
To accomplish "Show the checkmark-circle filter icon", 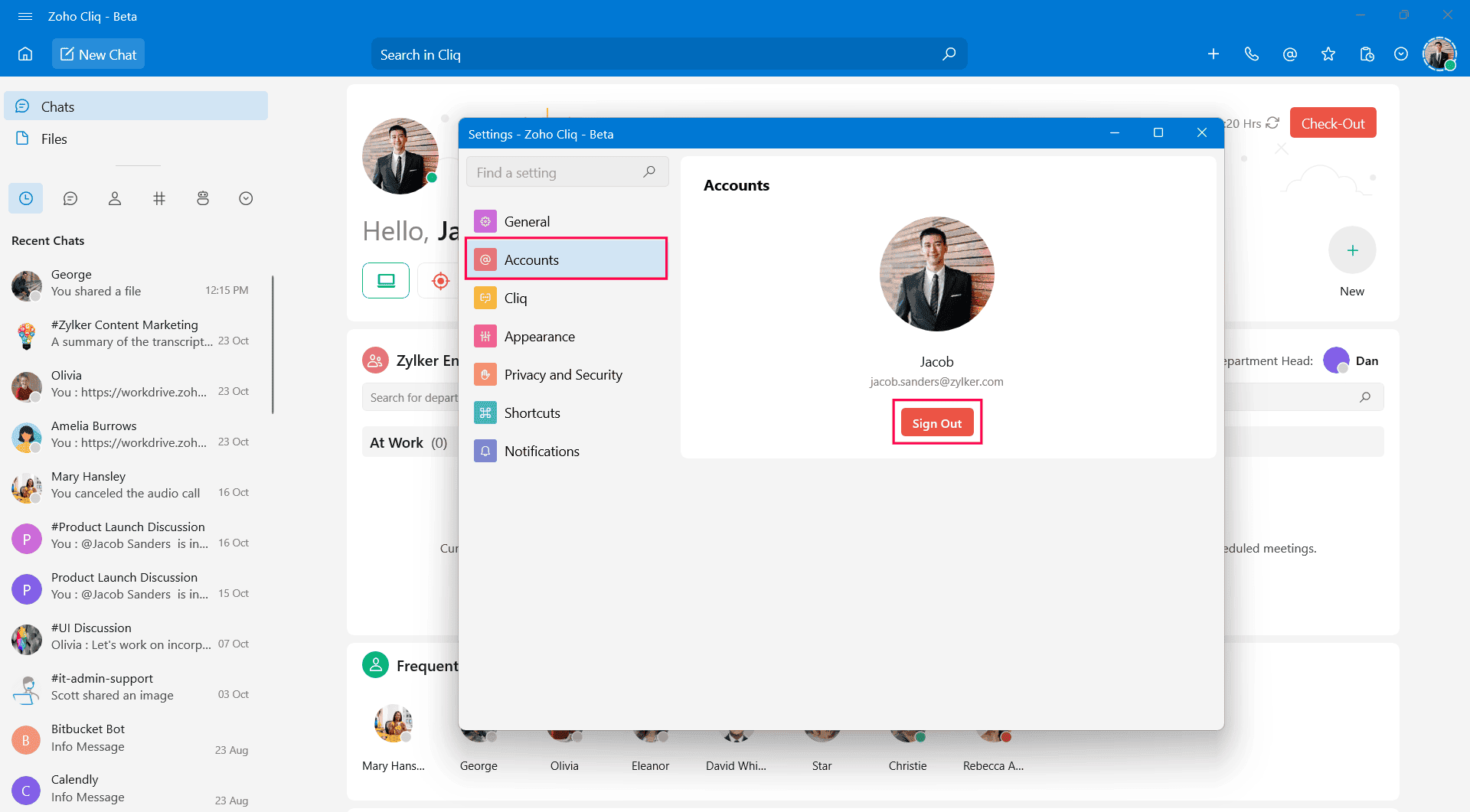I will click(x=246, y=198).
